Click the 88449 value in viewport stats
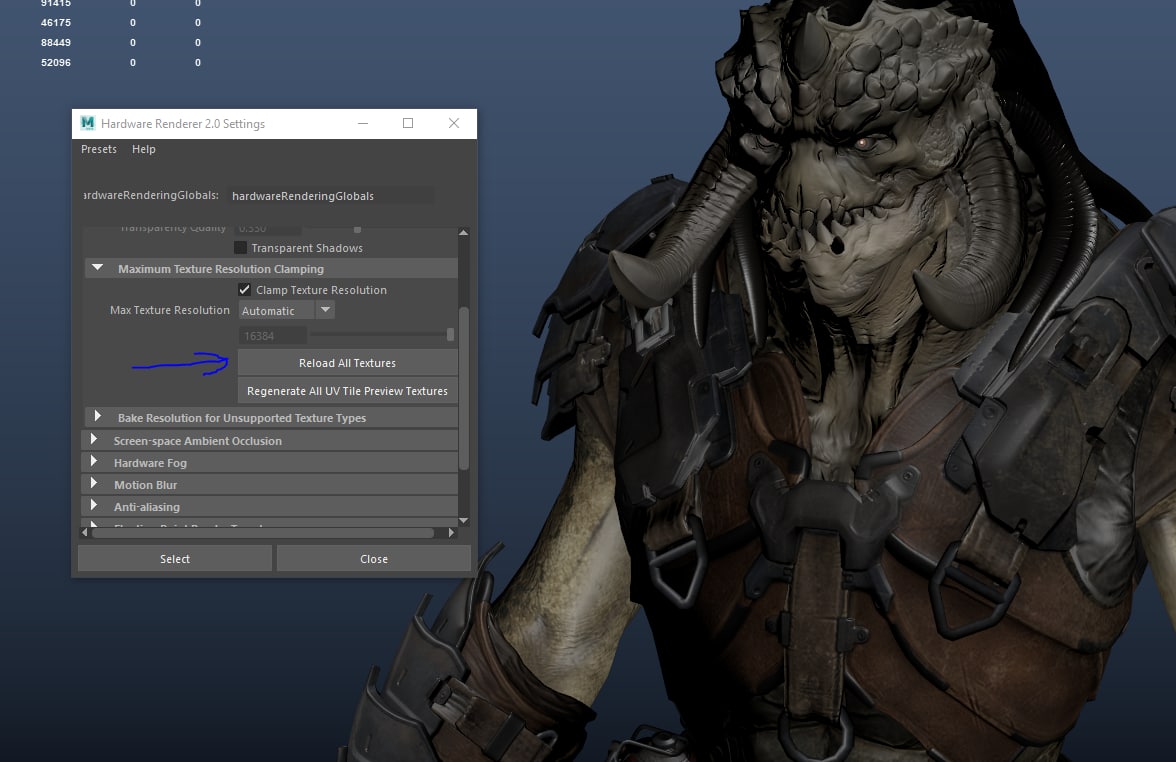The image size is (1176, 762). (x=56, y=43)
